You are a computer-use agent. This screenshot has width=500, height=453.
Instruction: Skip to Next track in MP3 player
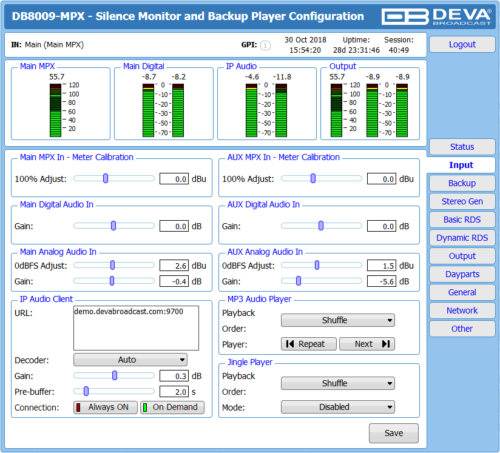(x=367, y=344)
